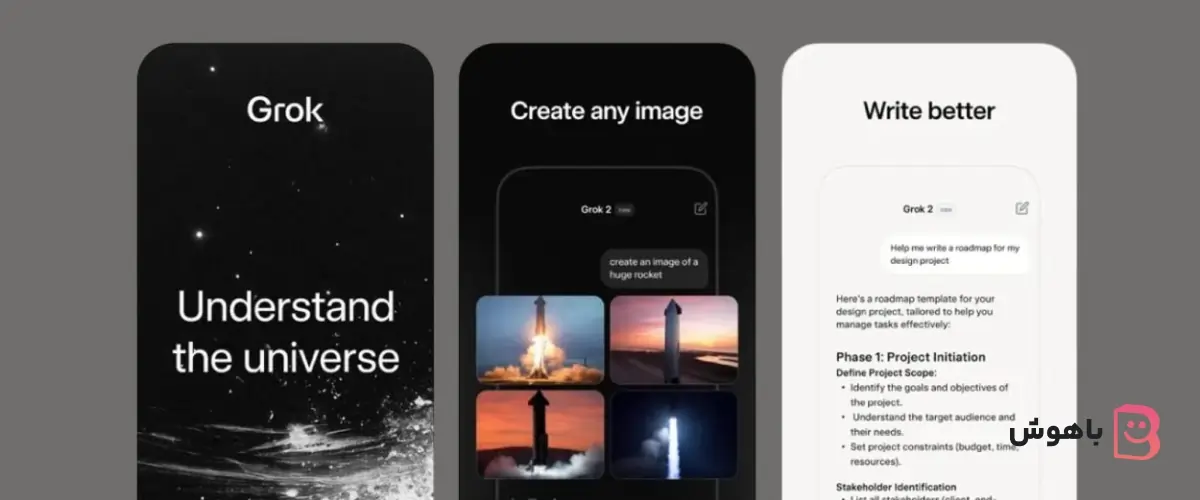Screen dimensions: 1200x500
Task: Click the 'Define Project Scope' subheading
Action: tap(886, 373)
